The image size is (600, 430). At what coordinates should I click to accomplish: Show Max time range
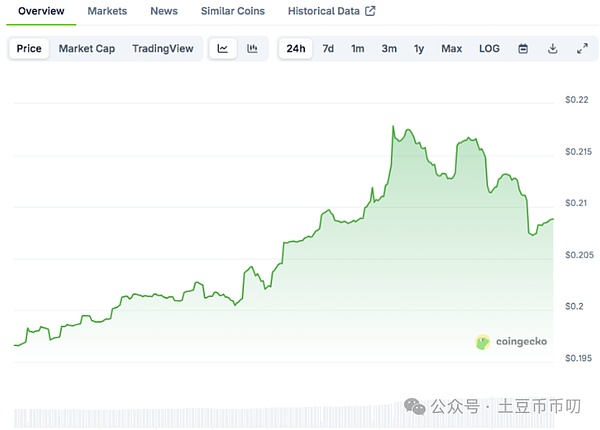point(452,48)
